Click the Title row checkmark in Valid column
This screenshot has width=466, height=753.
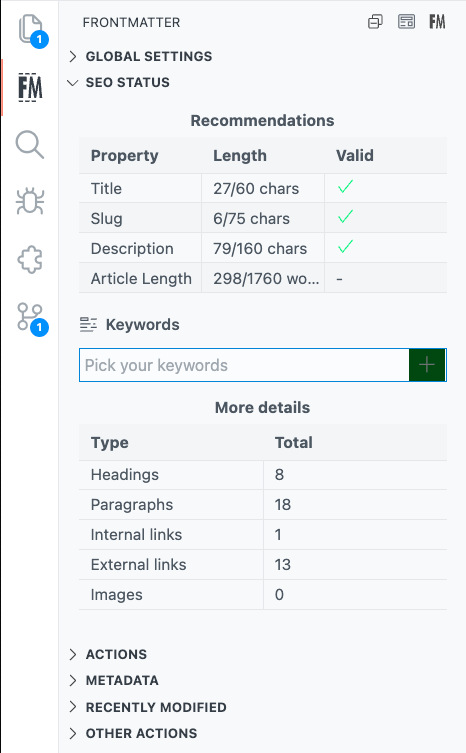[x=345, y=187]
